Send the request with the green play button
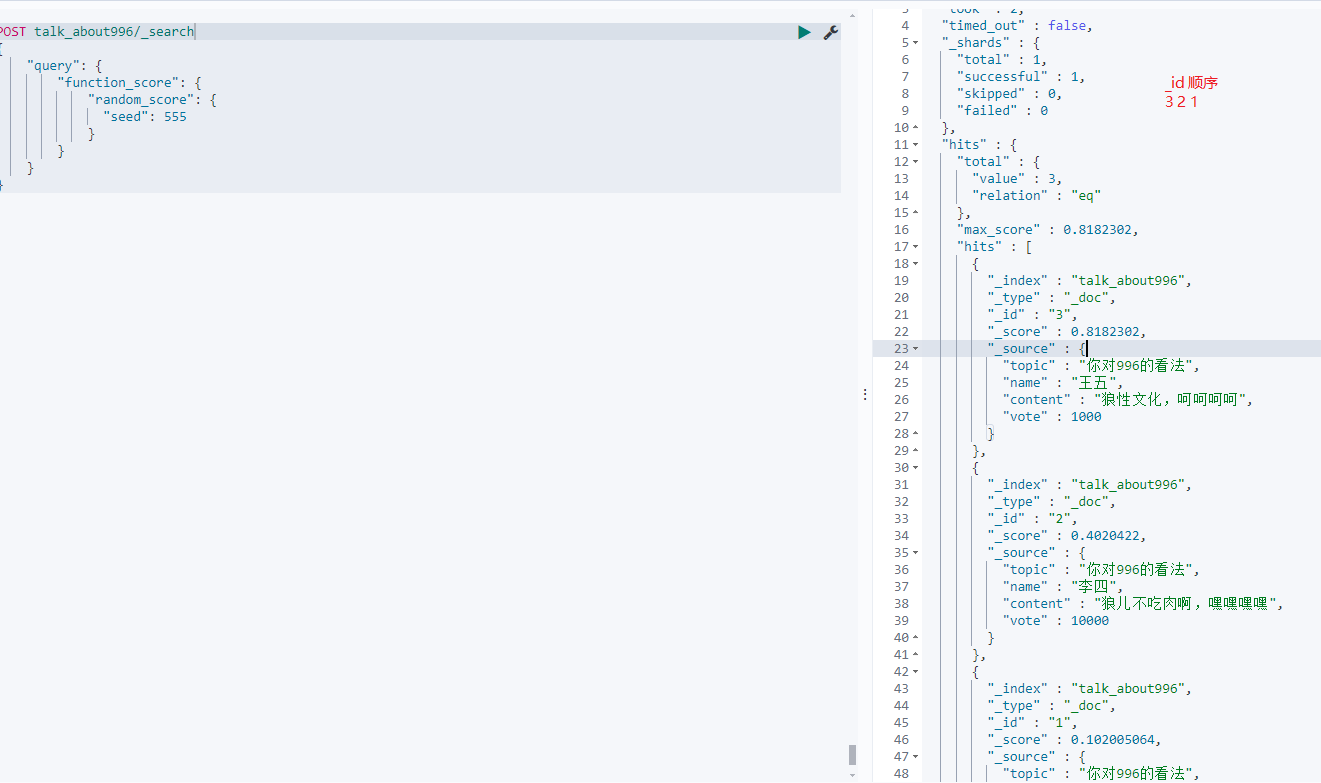Image resolution: width=1321 pixels, height=783 pixels. click(x=804, y=32)
